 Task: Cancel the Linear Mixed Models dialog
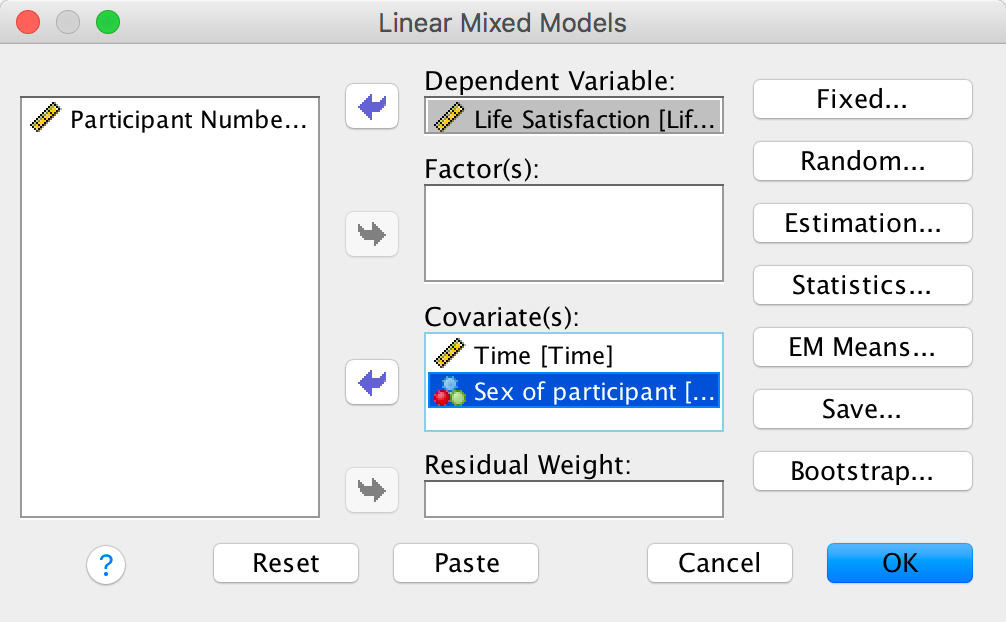click(x=719, y=563)
